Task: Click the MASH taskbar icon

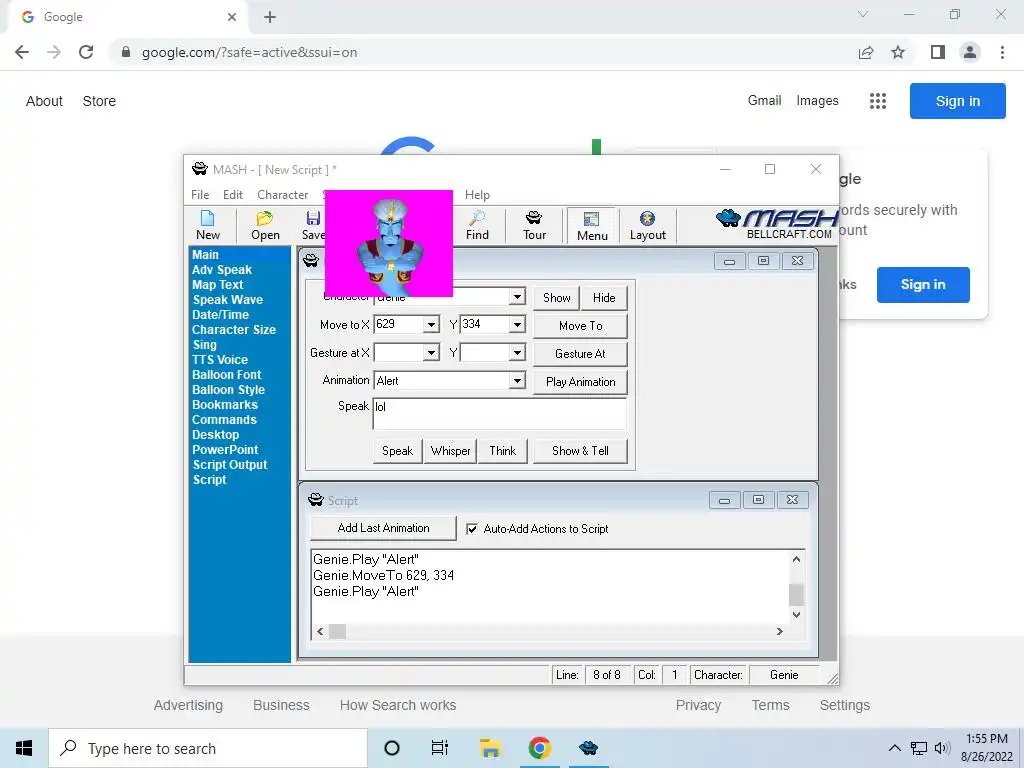Action: coord(588,748)
